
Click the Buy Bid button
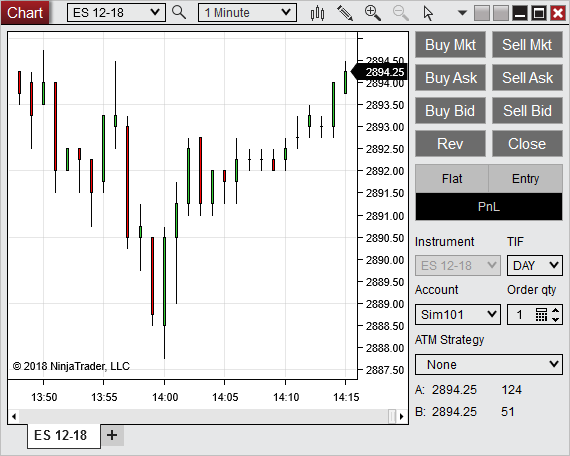pyautogui.click(x=450, y=111)
